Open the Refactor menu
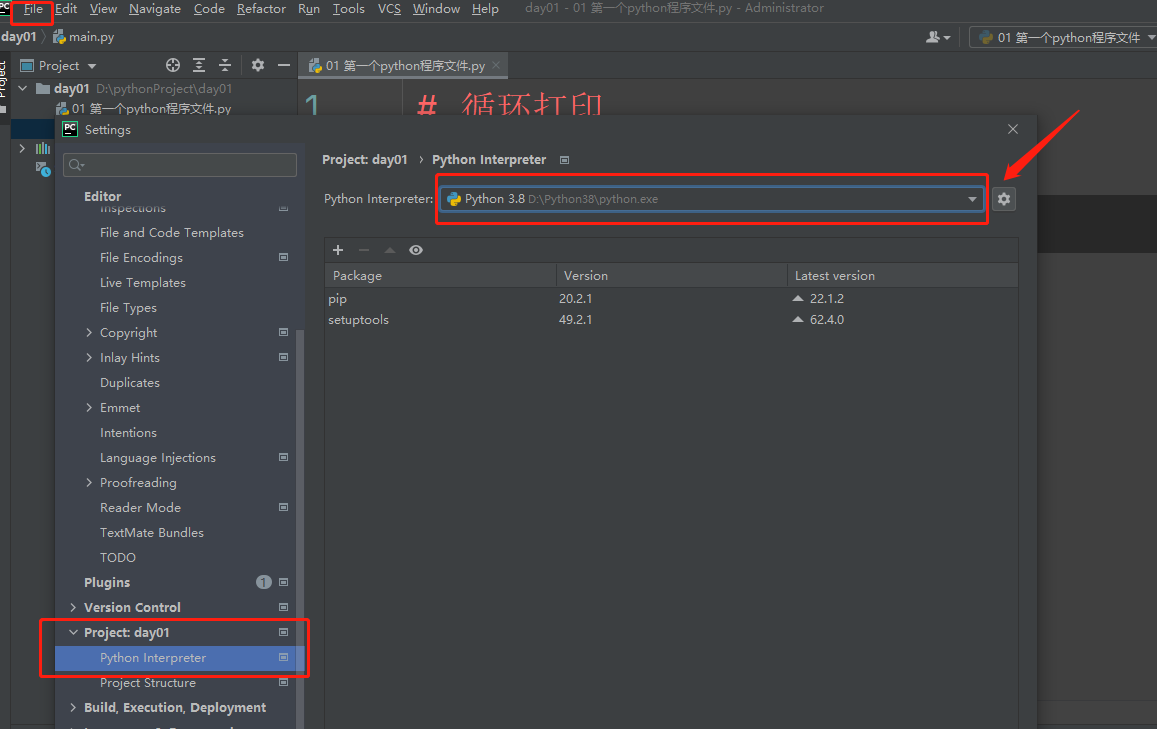 tap(261, 9)
